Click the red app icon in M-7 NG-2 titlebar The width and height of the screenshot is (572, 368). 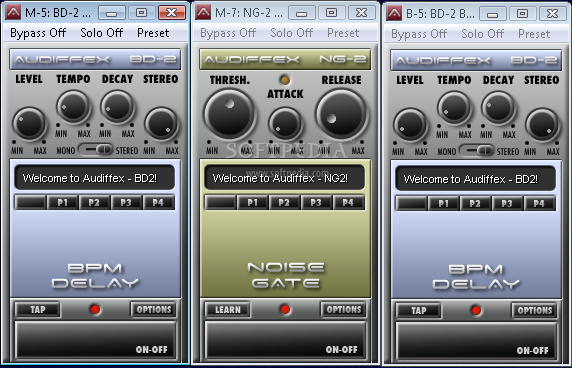click(x=203, y=13)
